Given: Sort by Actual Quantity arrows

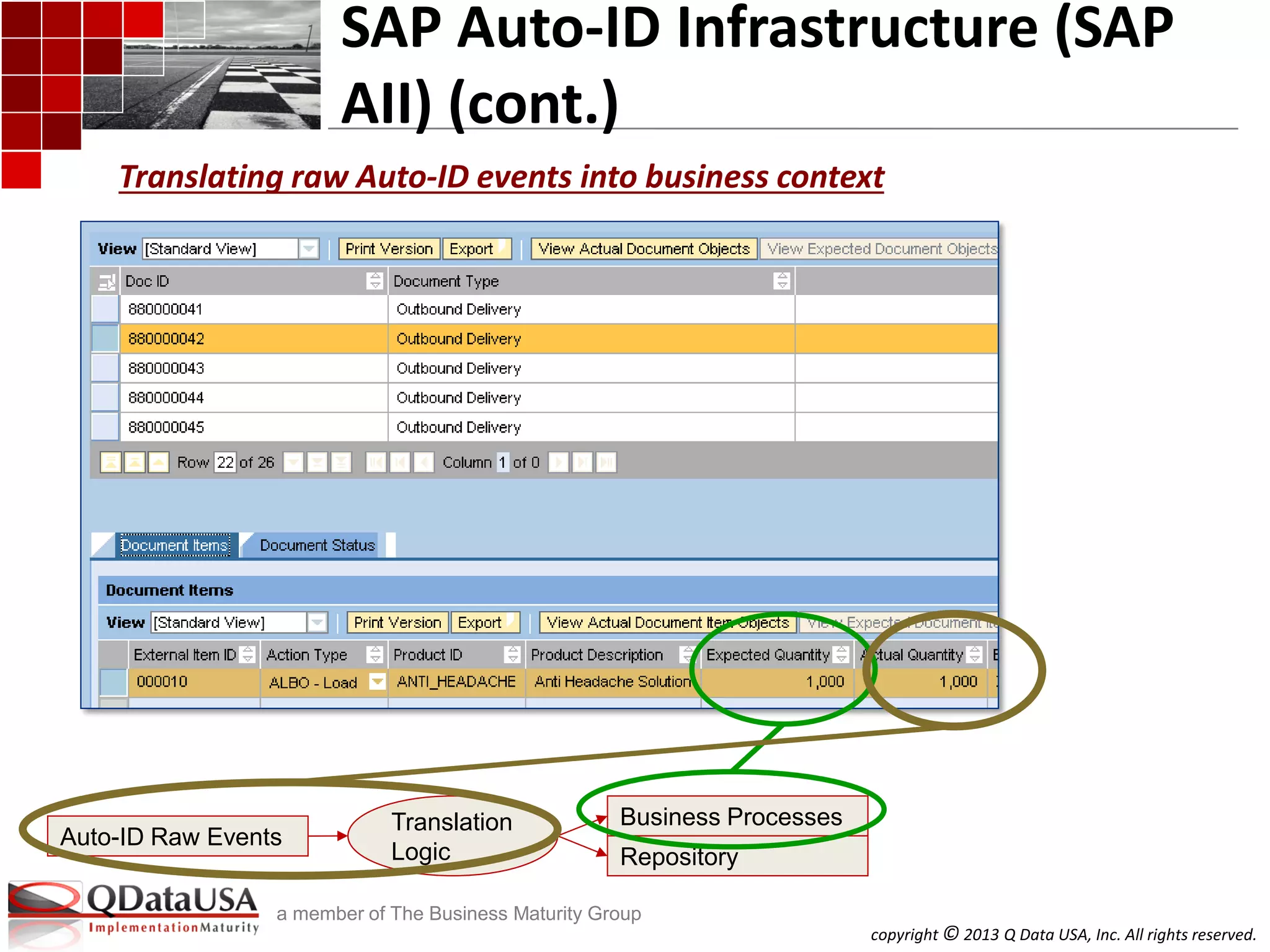Looking at the screenshot, I should click(x=975, y=654).
